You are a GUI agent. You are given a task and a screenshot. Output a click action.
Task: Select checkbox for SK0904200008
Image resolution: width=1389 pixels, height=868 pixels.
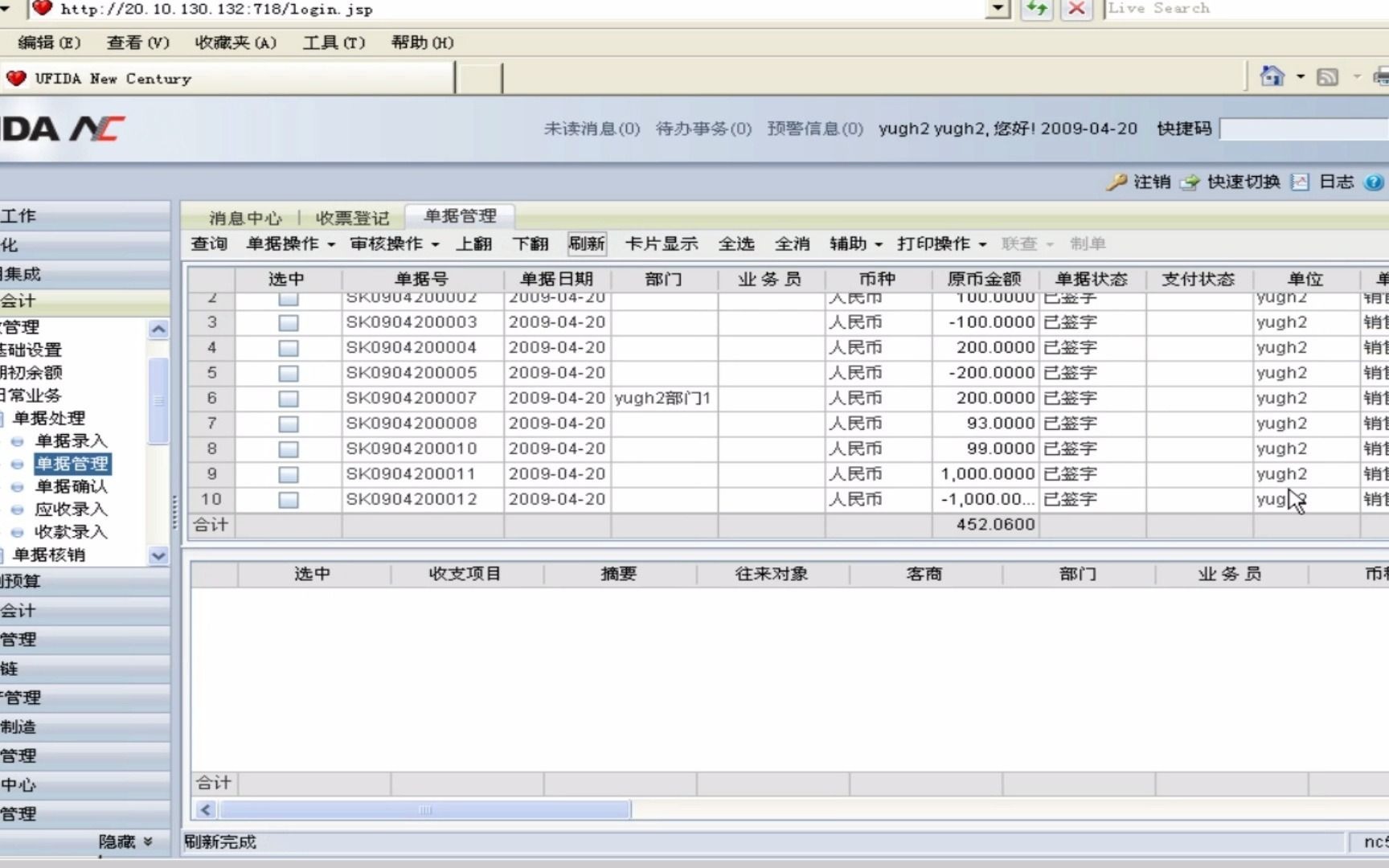(289, 424)
